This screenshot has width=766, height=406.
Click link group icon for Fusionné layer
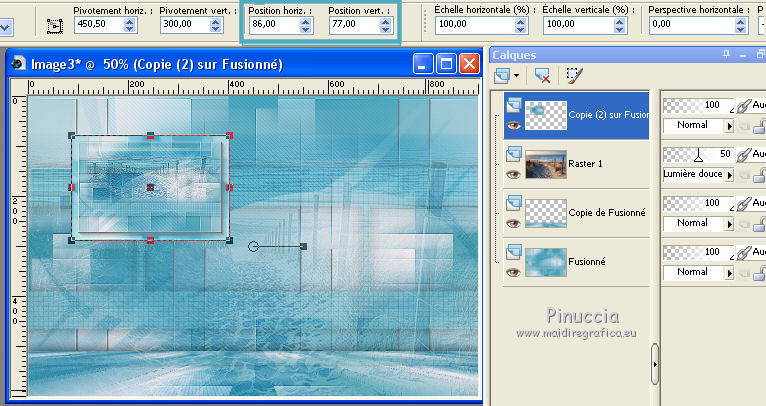click(744, 253)
